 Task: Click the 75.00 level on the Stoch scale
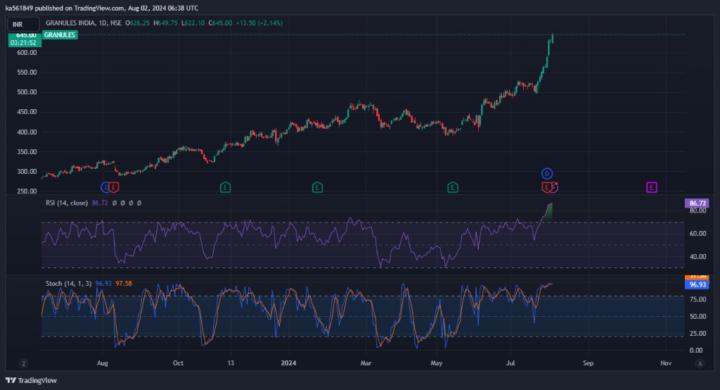tap(697, 299)
